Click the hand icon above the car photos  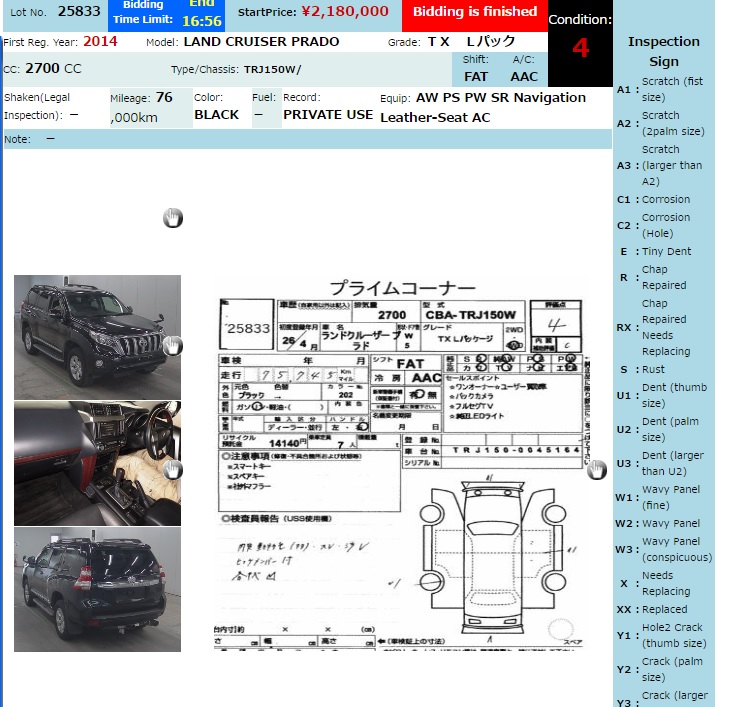[x=173, y=218]
